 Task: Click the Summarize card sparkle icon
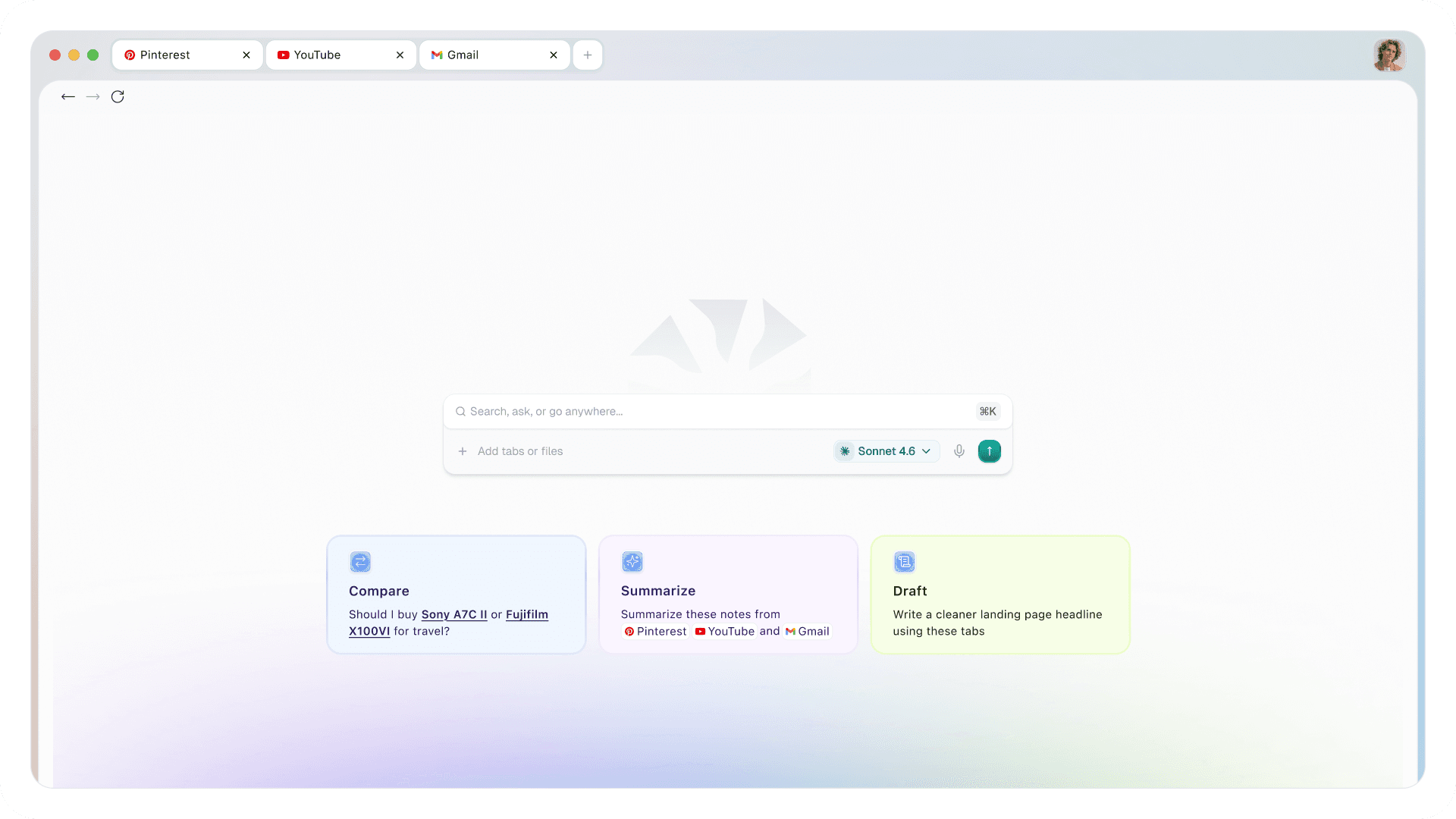click(632, 562)
